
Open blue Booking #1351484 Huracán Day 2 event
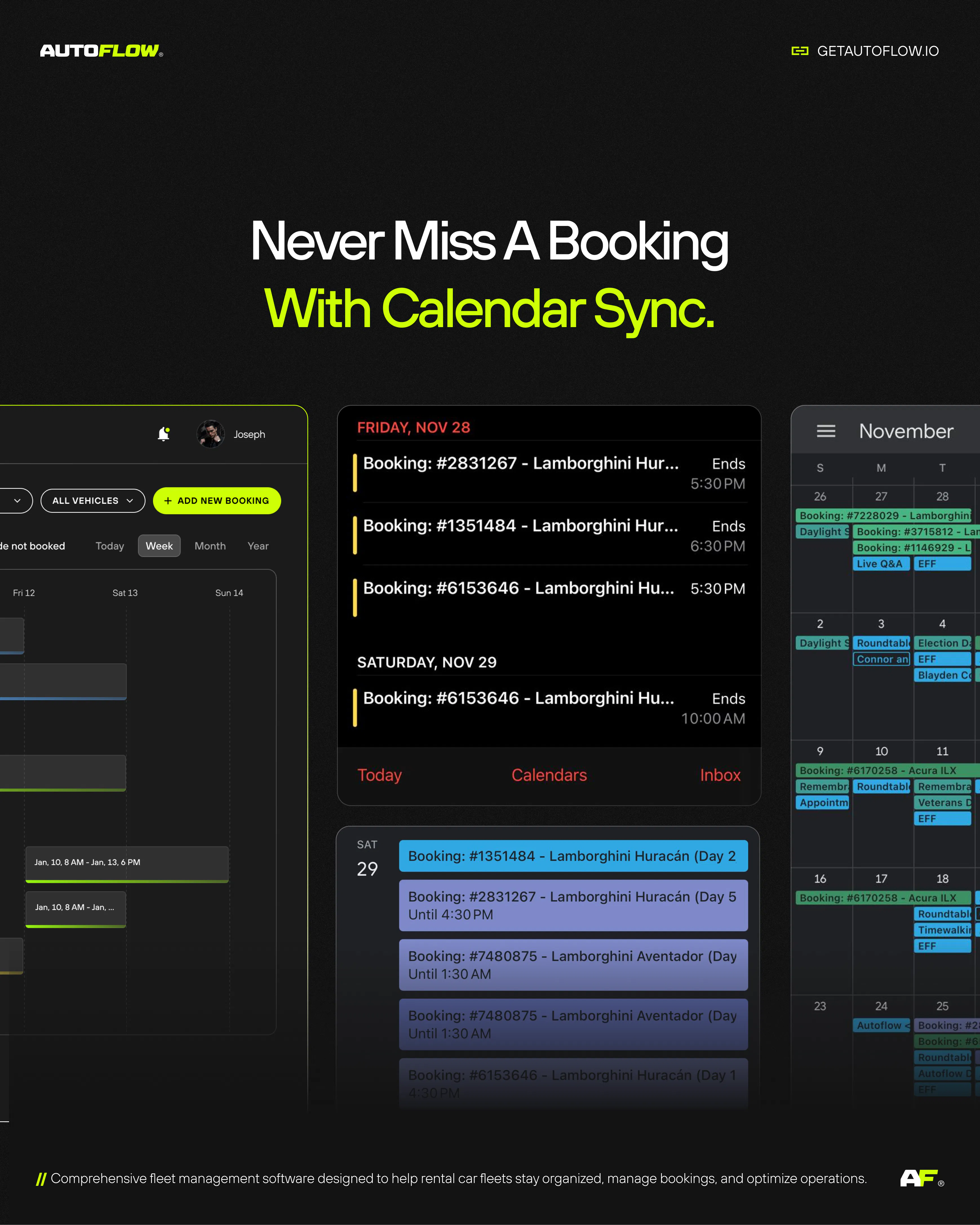tap(573, 856)
